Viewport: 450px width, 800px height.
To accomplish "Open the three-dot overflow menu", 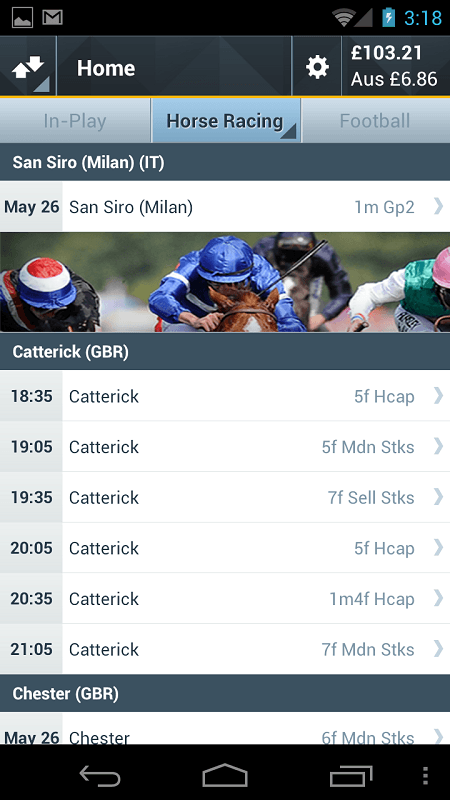I will click(x=426, y=776).
